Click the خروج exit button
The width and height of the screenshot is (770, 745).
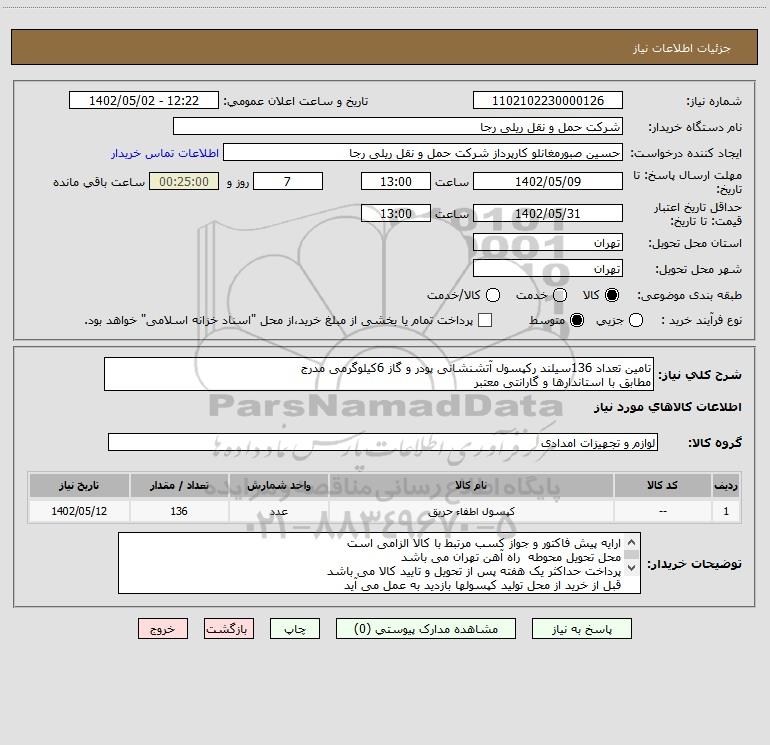[163, 629]
